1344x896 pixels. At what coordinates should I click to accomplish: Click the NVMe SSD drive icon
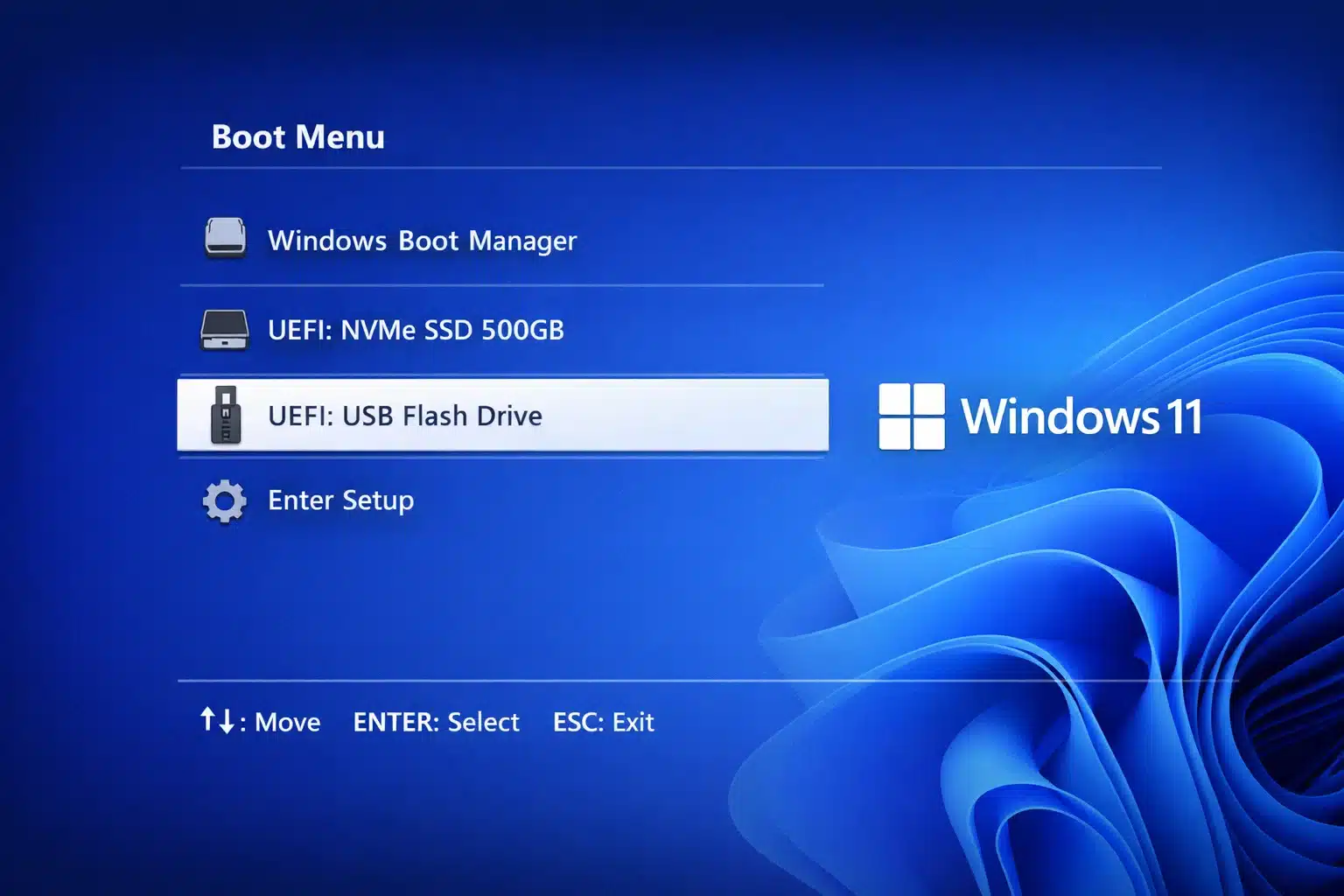click(225, 330)
